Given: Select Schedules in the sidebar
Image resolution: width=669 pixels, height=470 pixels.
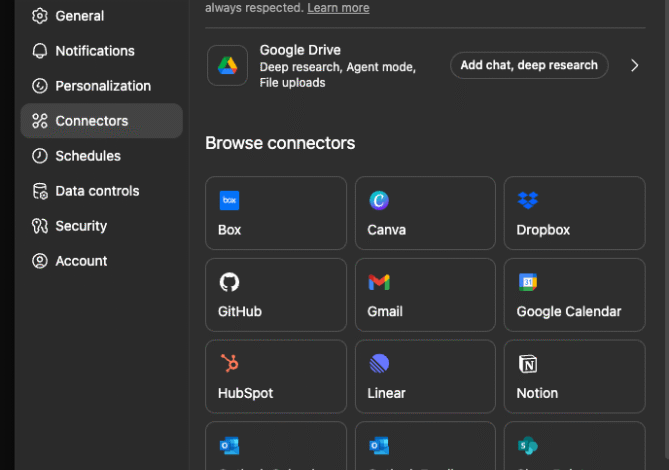Looking at the screenshot, I should pyautogui.click(x=87, y=156).
